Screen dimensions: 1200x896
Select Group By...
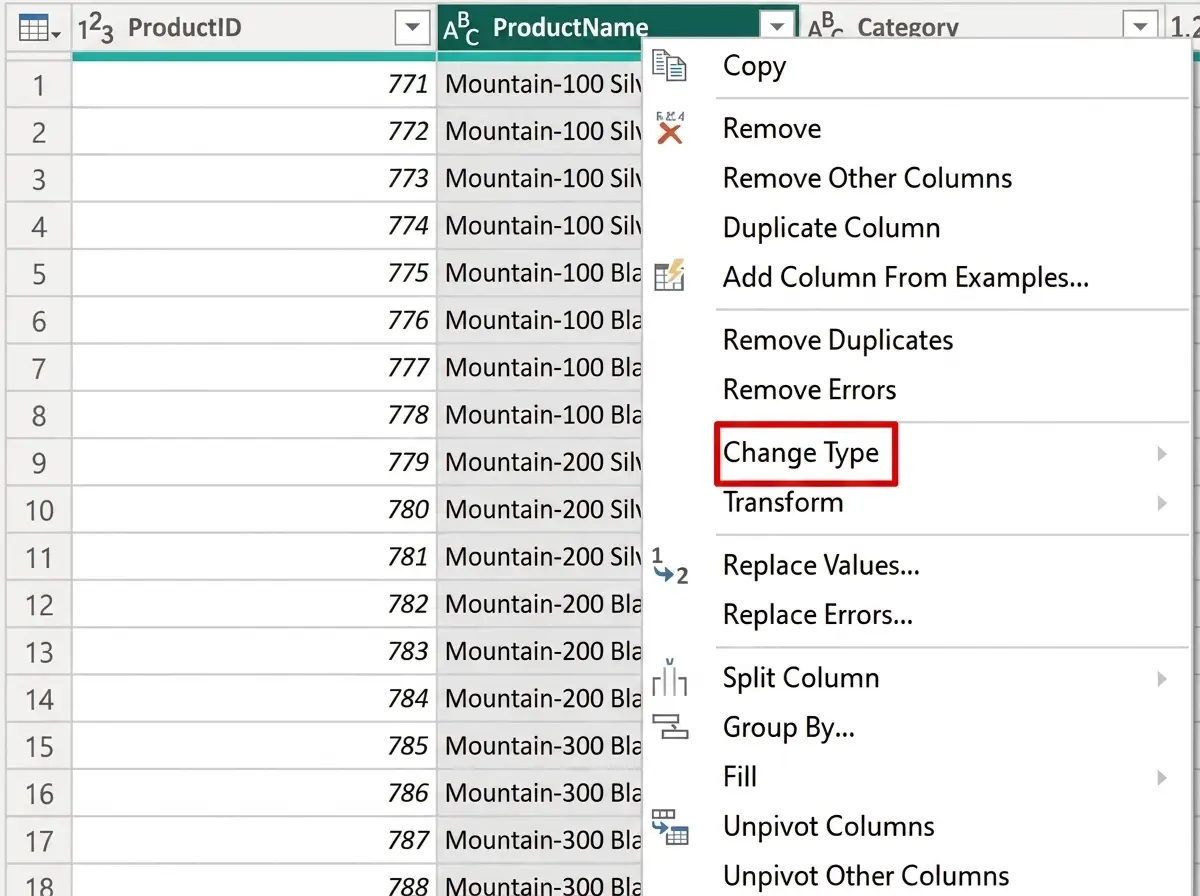tap(789, 728)
